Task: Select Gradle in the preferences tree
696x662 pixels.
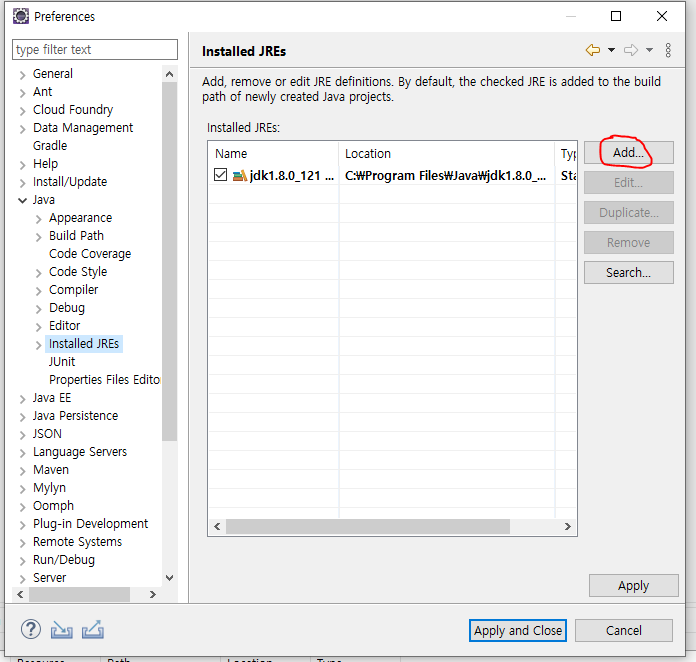Action: (x=50, y=146)
